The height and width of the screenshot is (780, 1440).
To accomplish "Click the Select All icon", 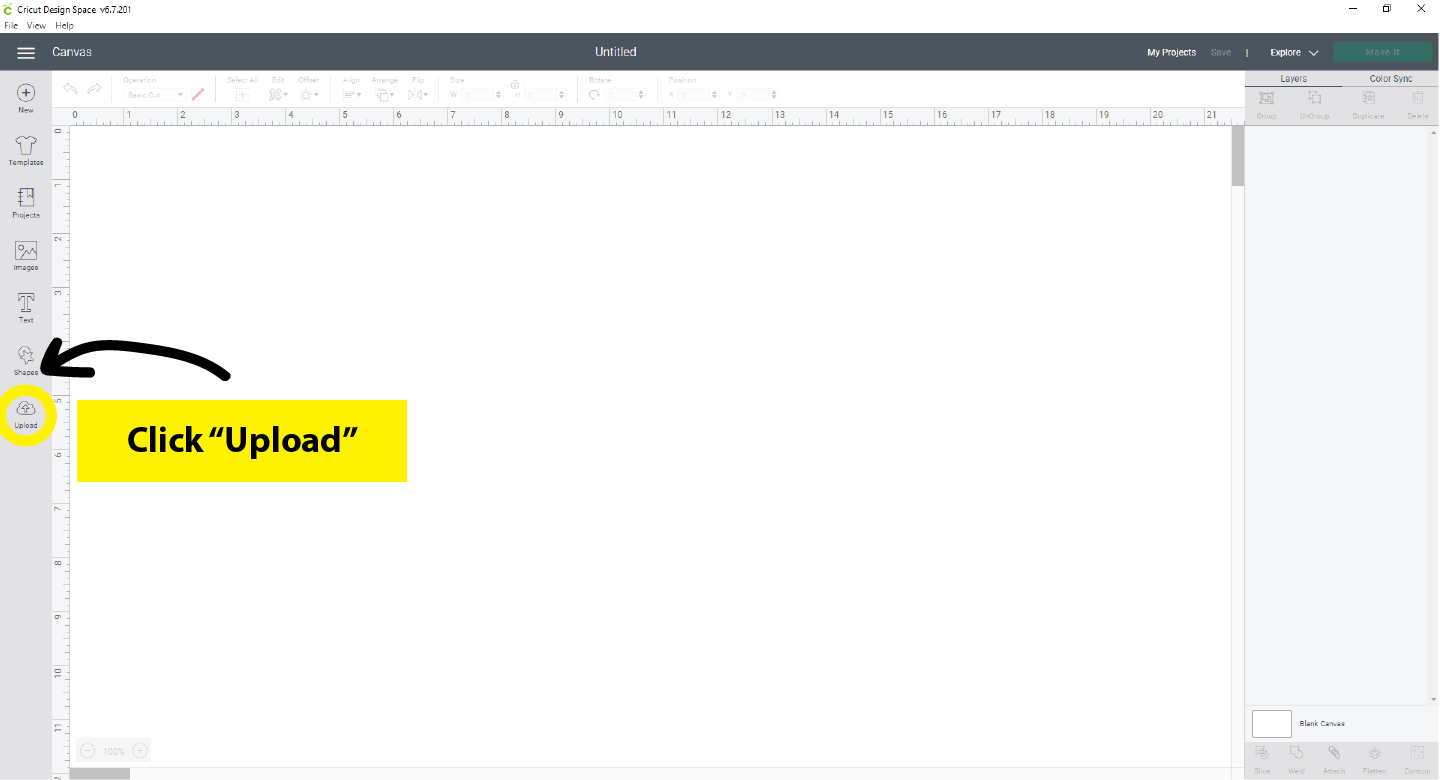I will (x=242, y=94).
